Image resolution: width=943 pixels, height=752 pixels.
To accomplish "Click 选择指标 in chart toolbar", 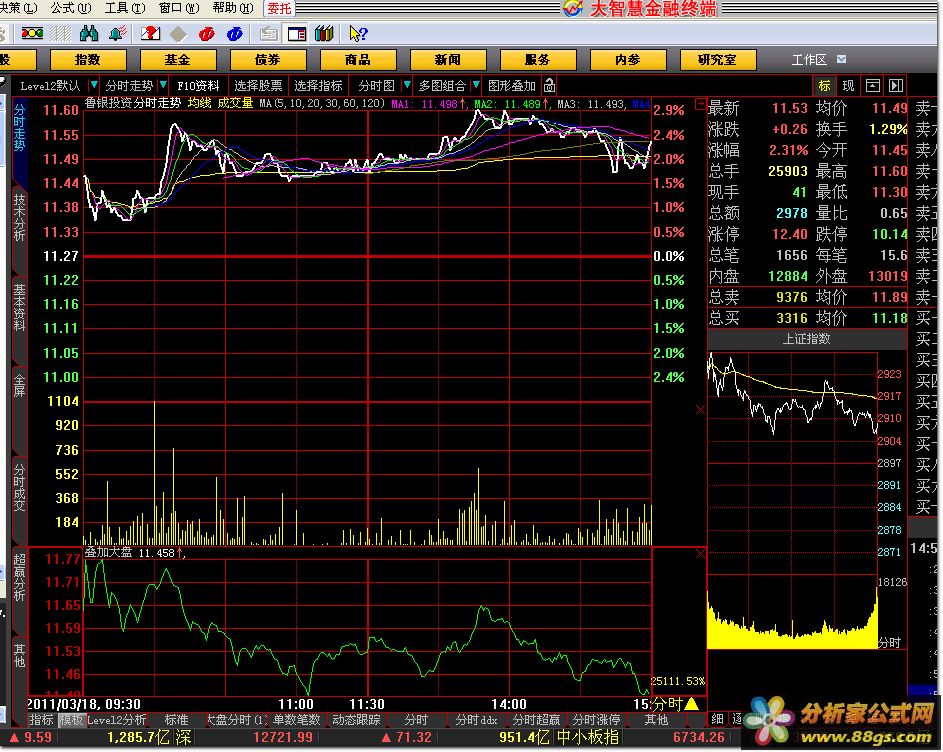I will (318, 85).
